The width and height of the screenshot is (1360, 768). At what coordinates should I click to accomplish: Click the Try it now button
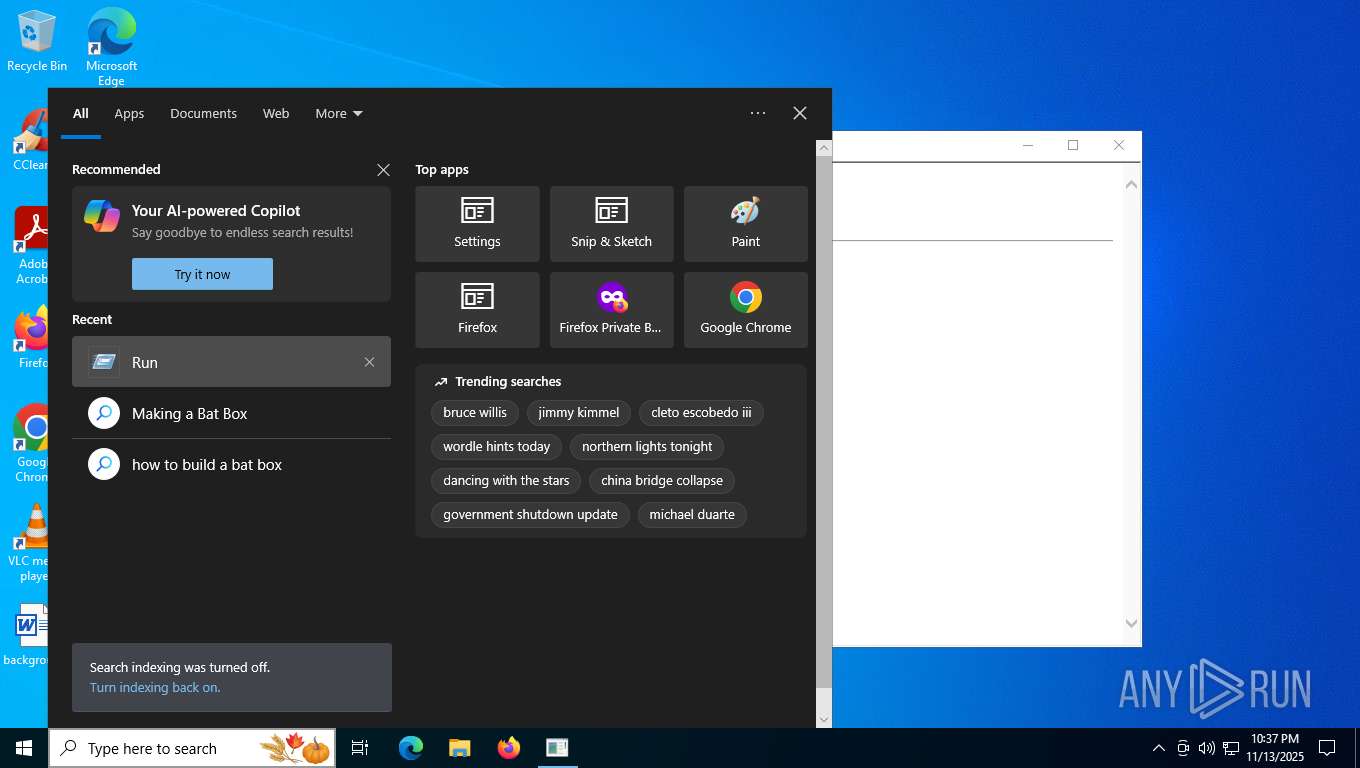202,274
